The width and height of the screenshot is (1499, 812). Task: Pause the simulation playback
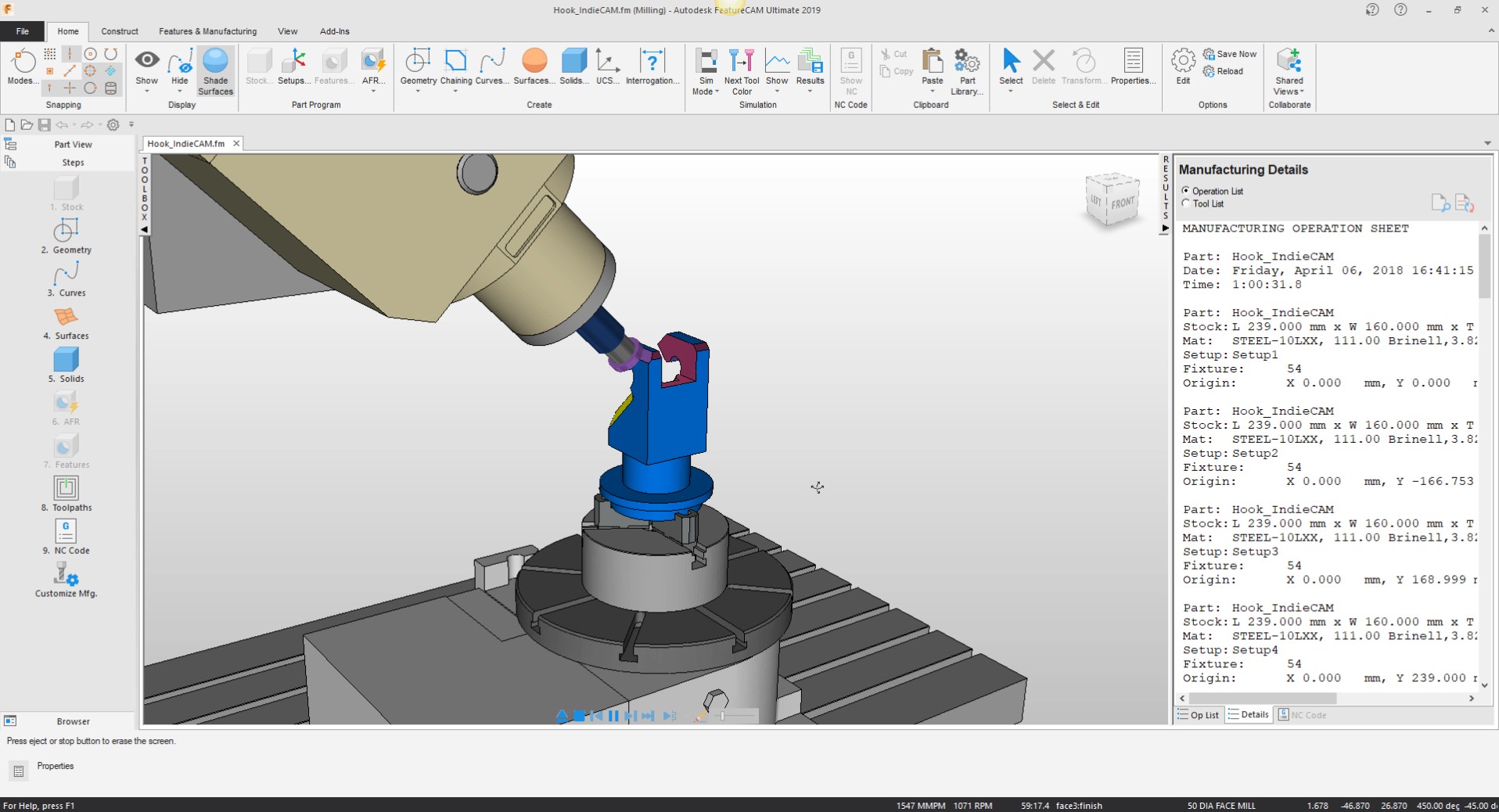tap(613, 716)
